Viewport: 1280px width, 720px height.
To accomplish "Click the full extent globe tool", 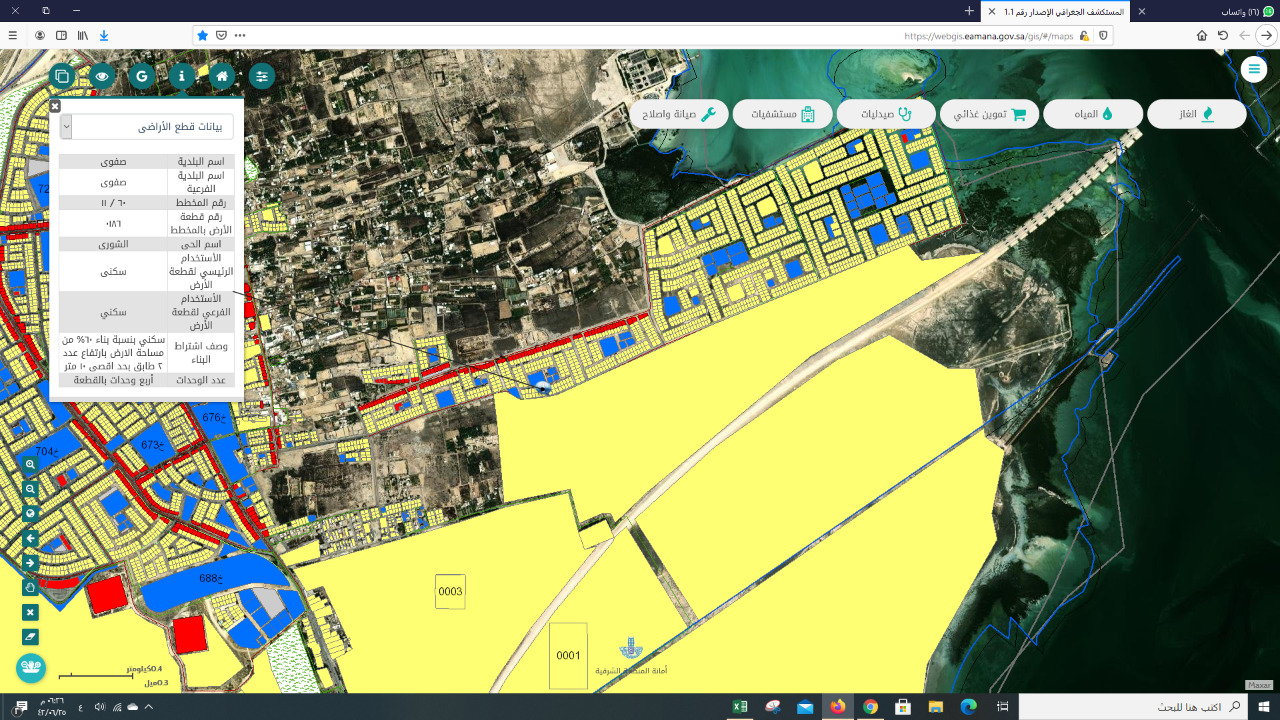I will point(30,514).
